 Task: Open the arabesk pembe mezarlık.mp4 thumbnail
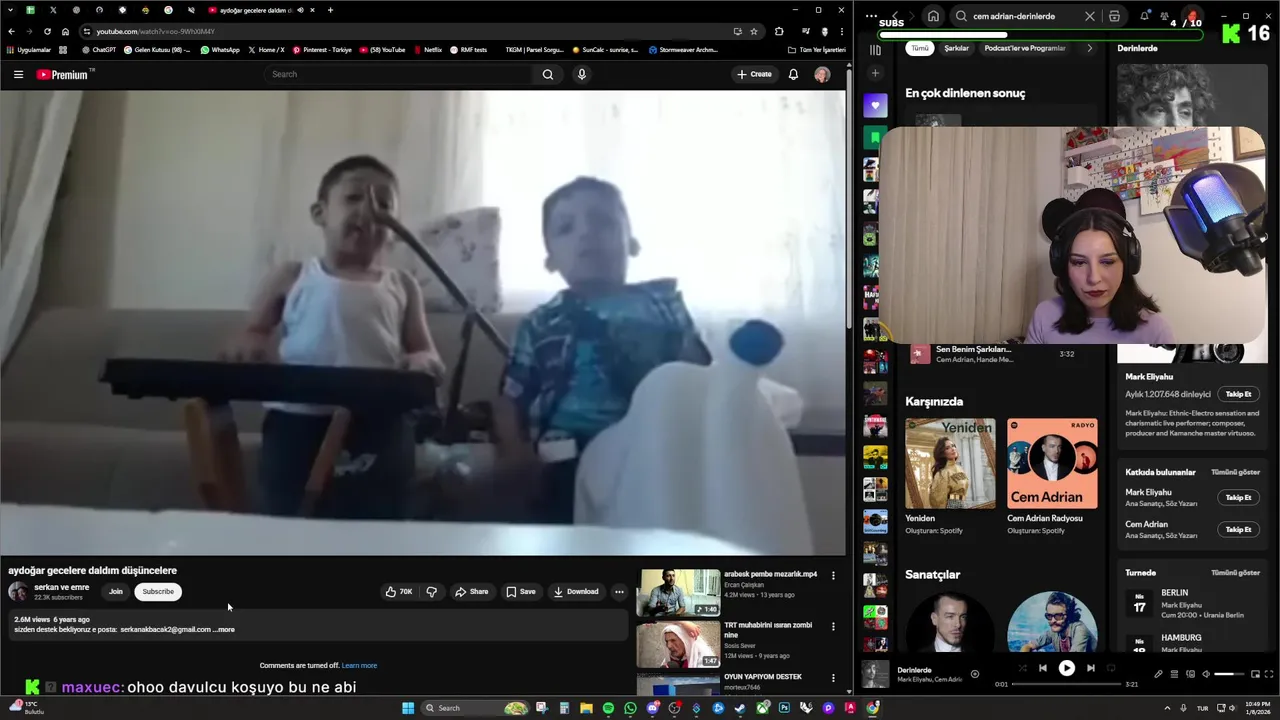(679, 592)
